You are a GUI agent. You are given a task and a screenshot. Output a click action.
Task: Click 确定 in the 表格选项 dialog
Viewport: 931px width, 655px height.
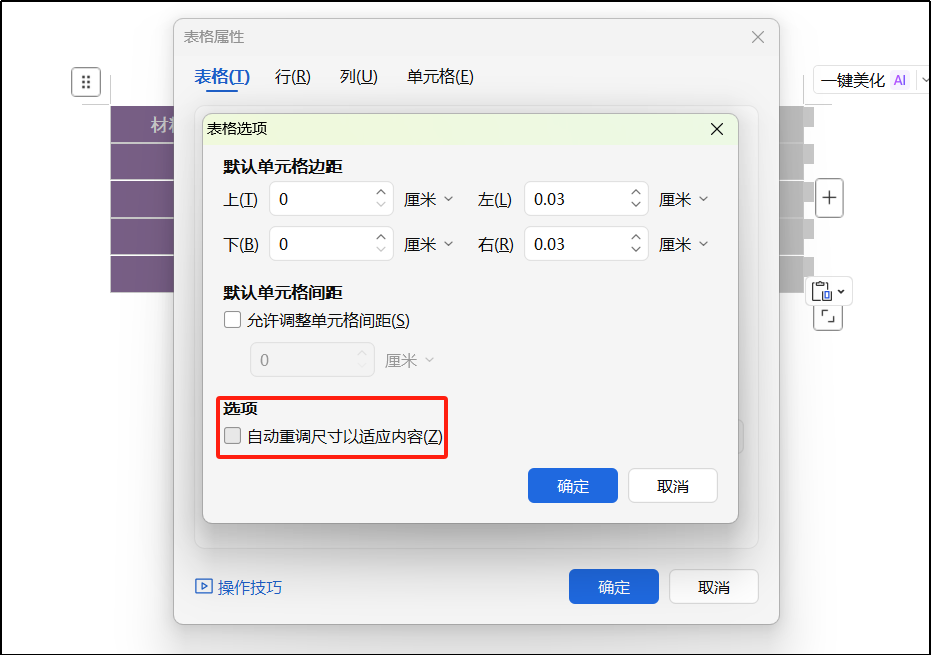point(572,485)
